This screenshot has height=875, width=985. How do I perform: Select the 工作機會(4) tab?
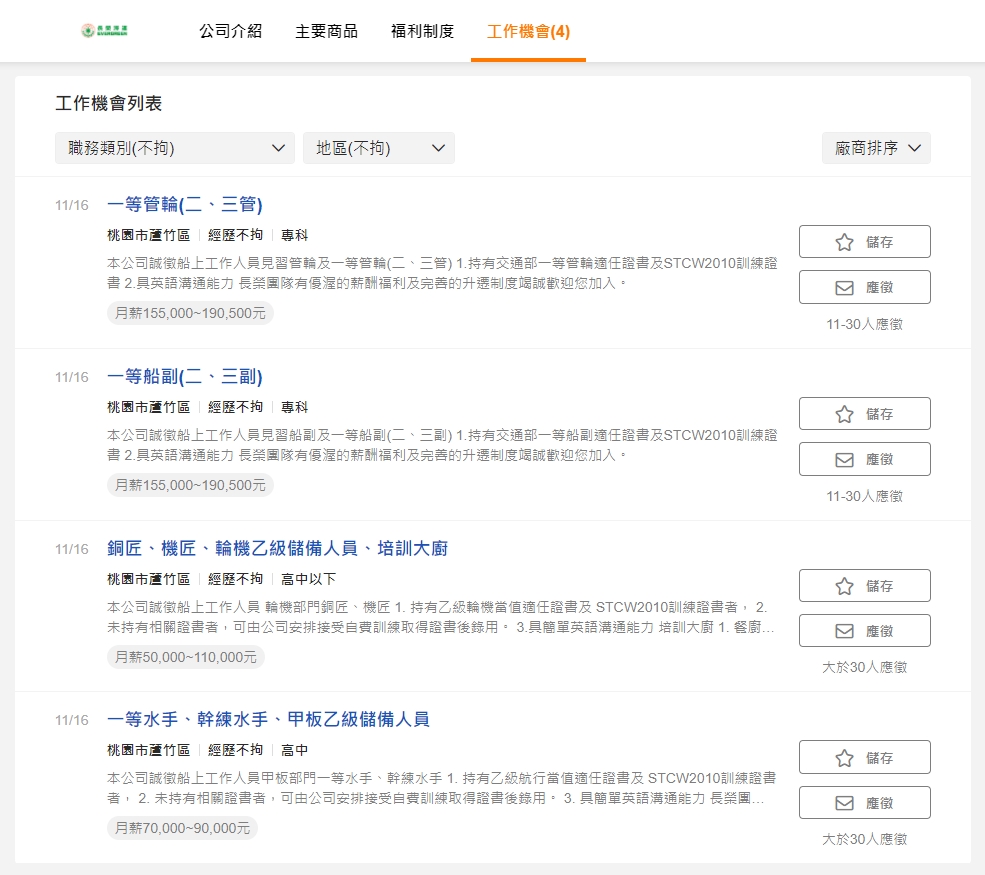[528, 31]
